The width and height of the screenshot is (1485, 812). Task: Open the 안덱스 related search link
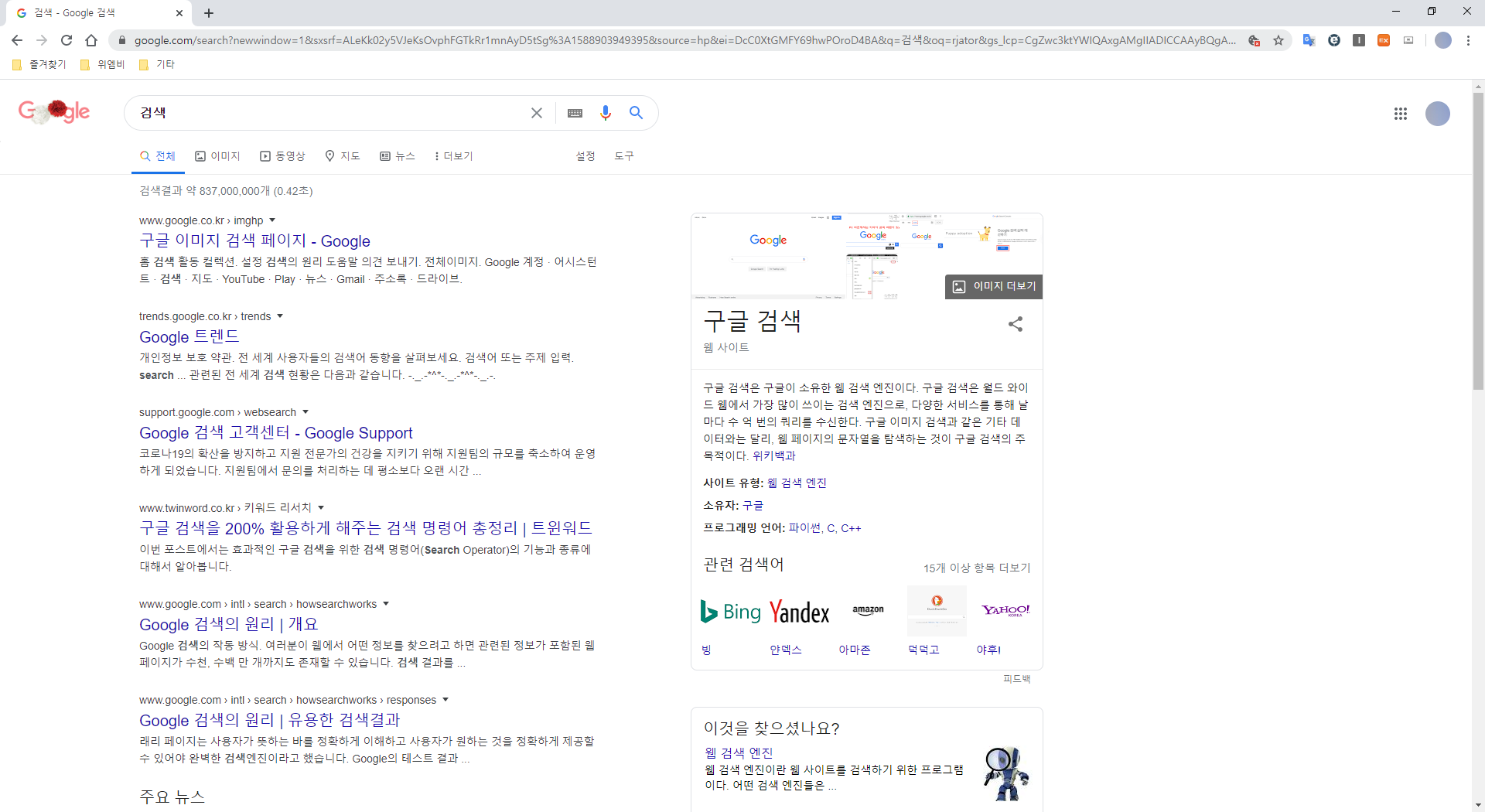pyautogui.click(x=786, y=650)
